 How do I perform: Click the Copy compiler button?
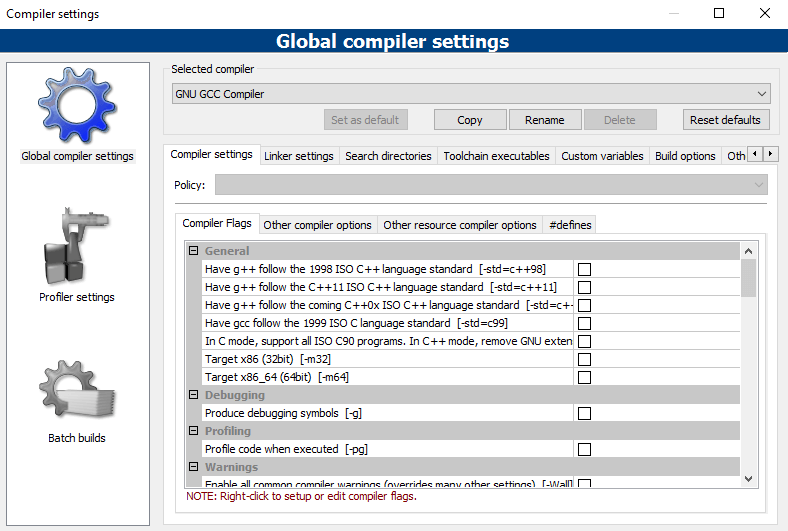tap(469, 120)
